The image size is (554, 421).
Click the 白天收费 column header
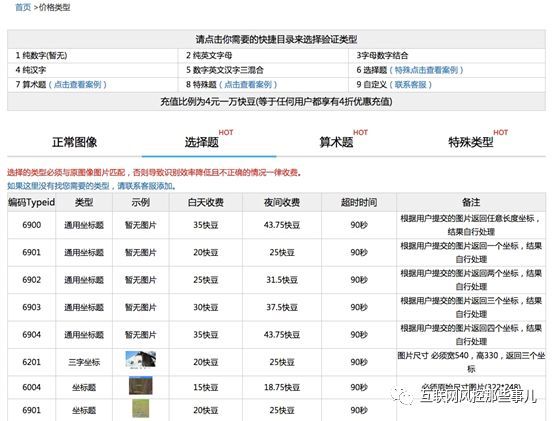pos(206,202)
